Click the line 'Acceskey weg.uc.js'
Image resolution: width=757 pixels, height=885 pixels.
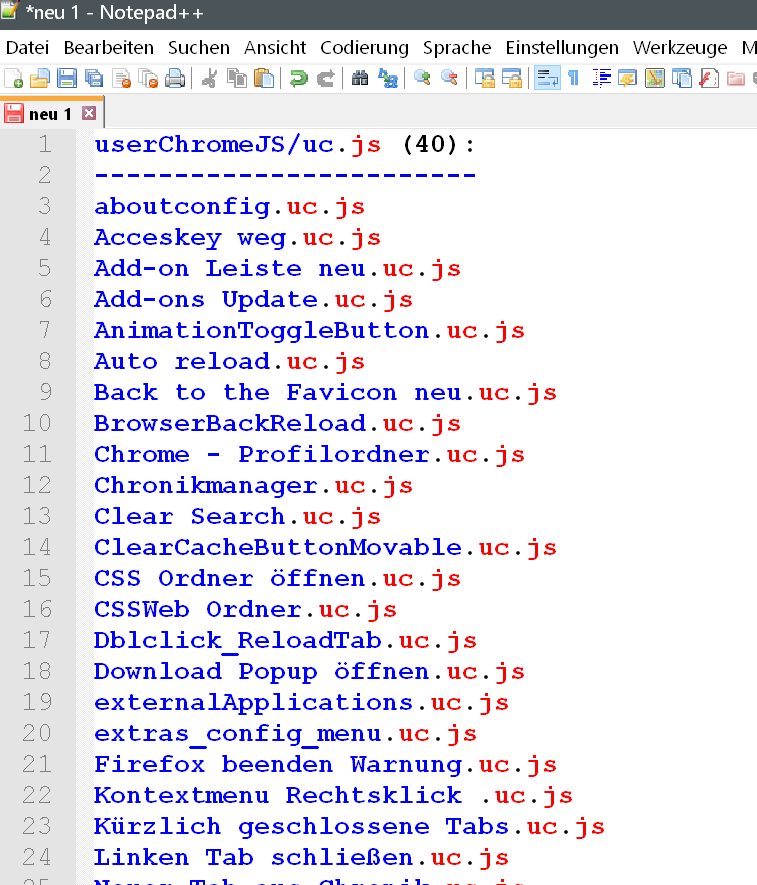237,238
